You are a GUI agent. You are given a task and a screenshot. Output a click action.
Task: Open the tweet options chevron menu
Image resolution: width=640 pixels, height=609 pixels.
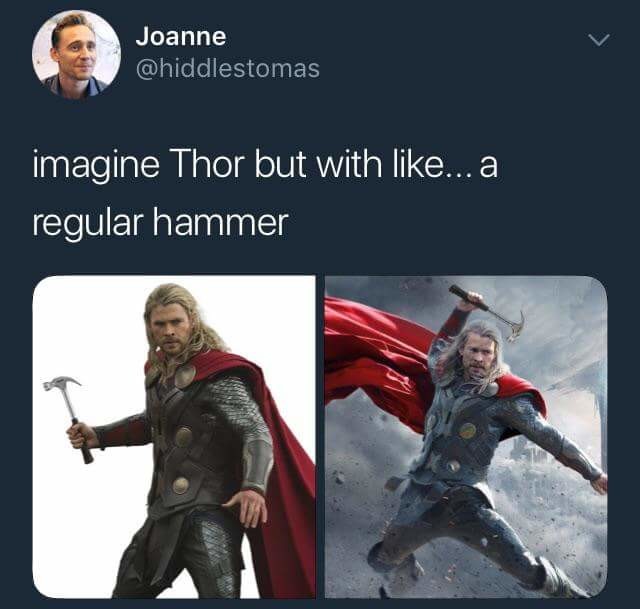pos(599,40)
